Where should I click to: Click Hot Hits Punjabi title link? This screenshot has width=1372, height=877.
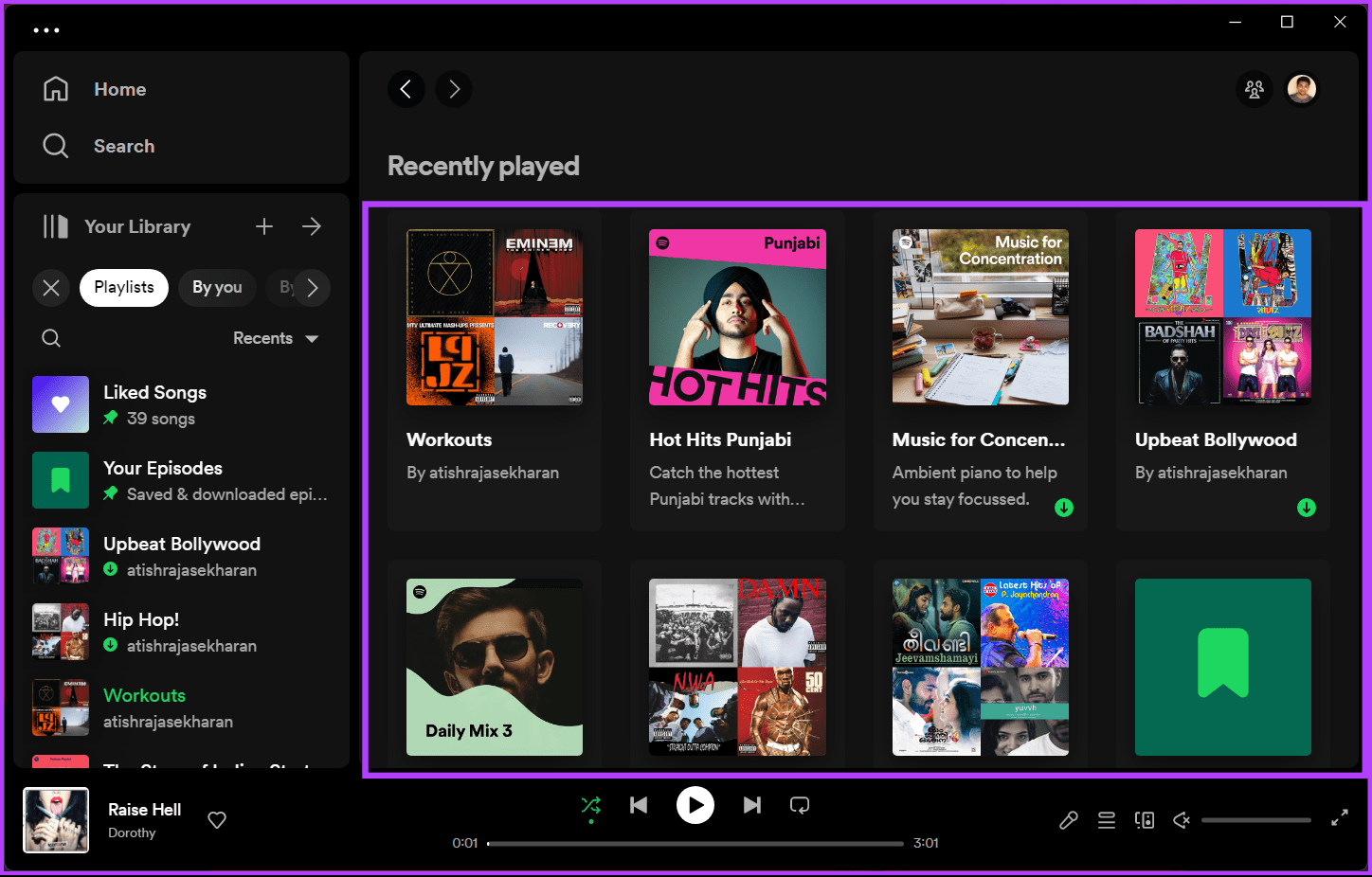tap(720, 439)
